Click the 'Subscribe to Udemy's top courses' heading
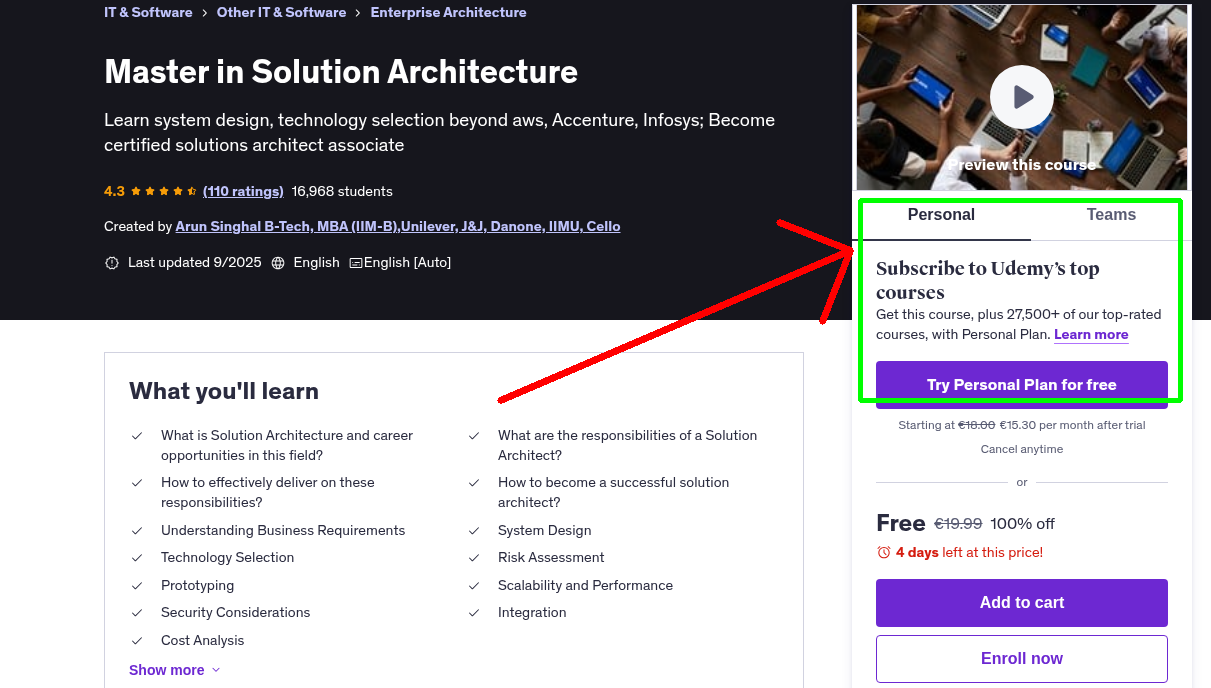Image resolution: width=1211 pixels, height=688 pixels. [x=987, y=281]
